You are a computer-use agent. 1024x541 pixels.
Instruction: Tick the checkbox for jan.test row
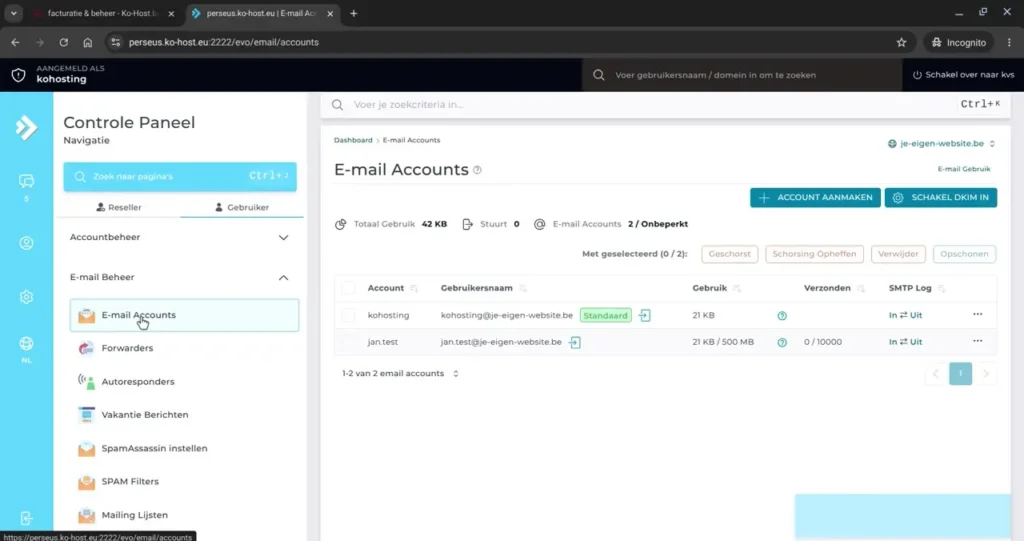349,342
